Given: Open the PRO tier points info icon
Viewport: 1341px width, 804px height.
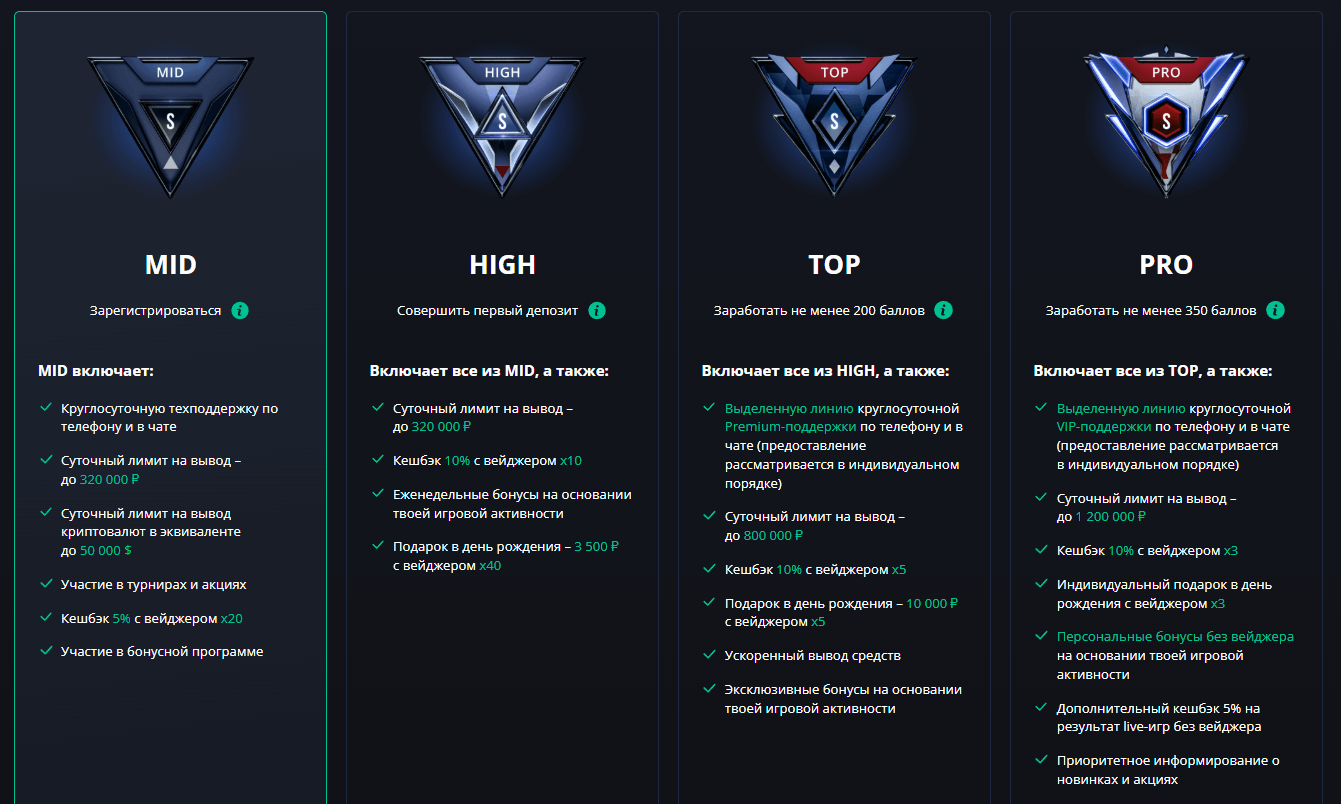Looking at the screenshot, I should [1275, 310].
